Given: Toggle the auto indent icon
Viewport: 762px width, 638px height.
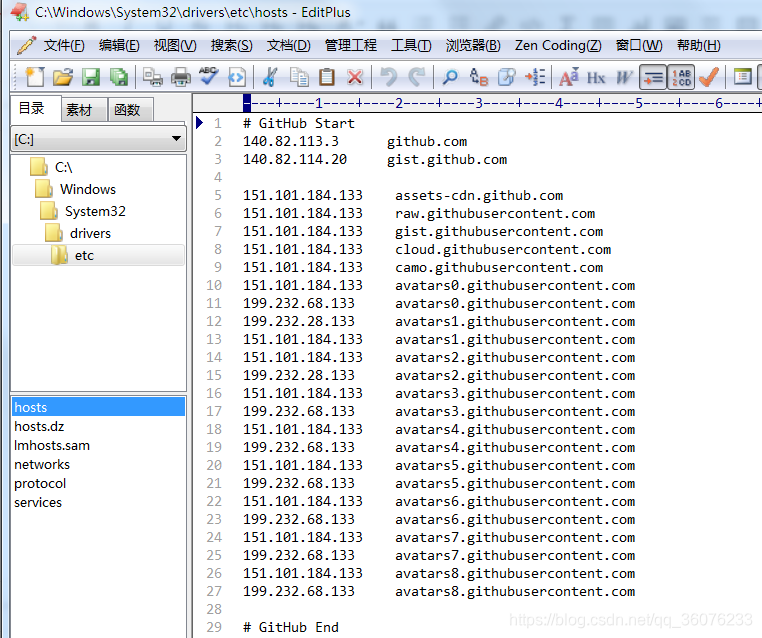Looking at the screenshot, I should pos(653,77).
